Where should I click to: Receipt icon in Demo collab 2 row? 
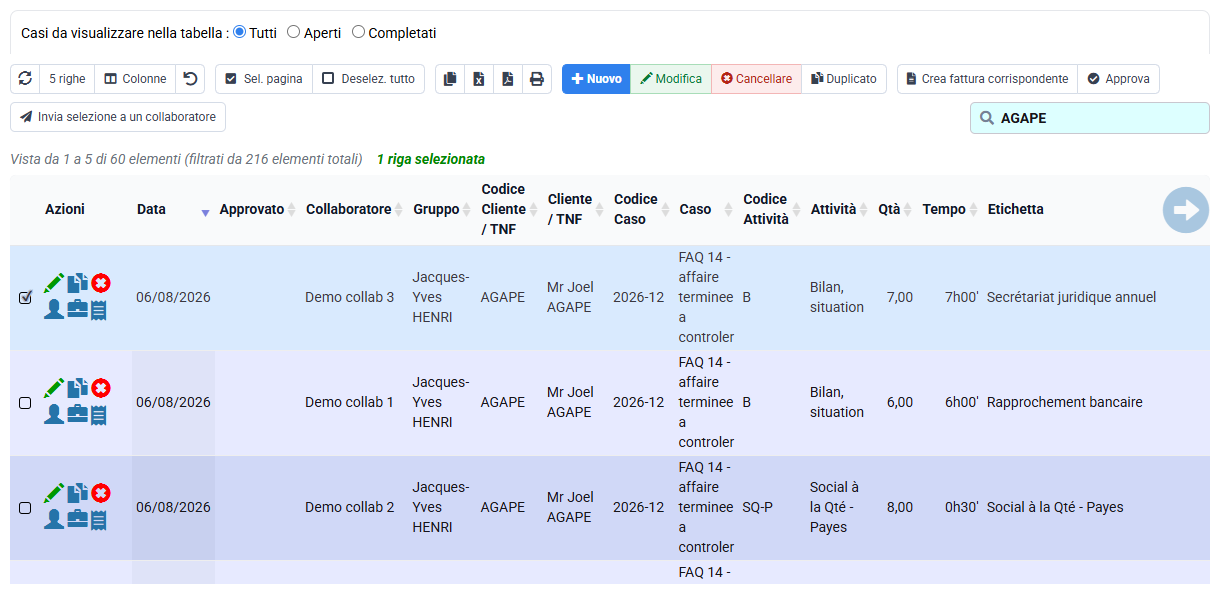point(99,519)
